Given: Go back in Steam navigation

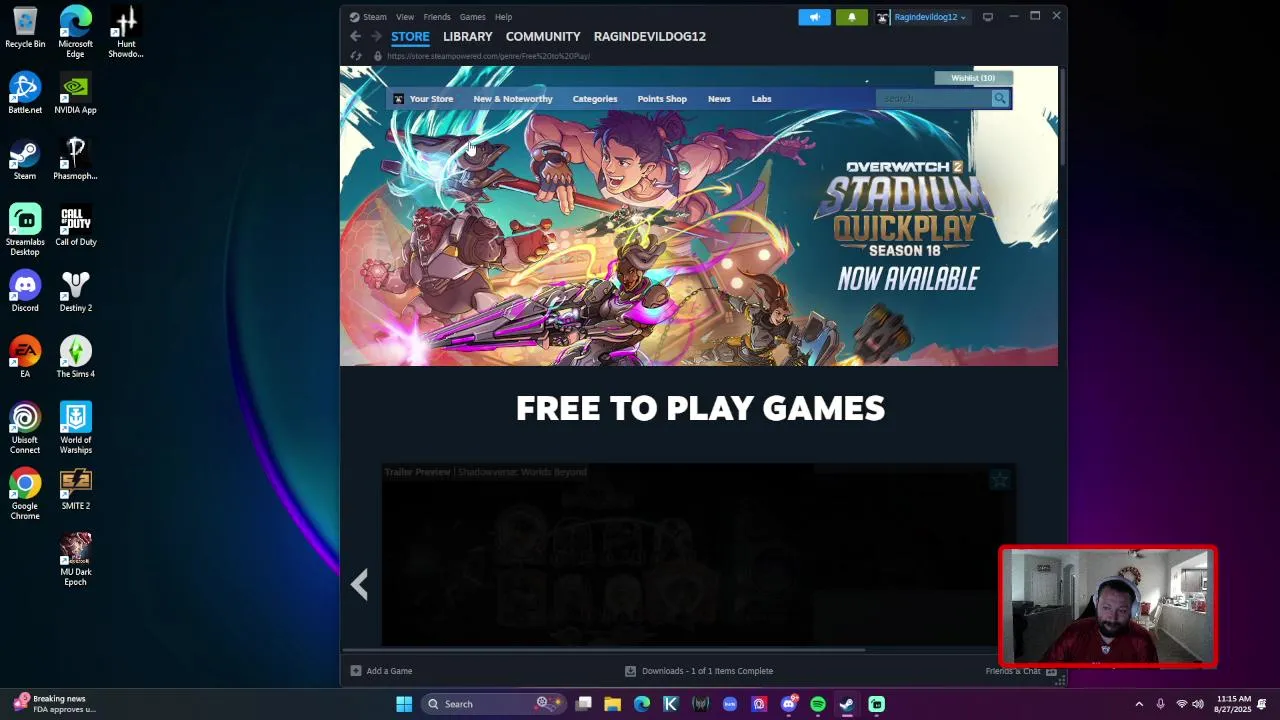Looking at the screenshot, I should (355, 36).
